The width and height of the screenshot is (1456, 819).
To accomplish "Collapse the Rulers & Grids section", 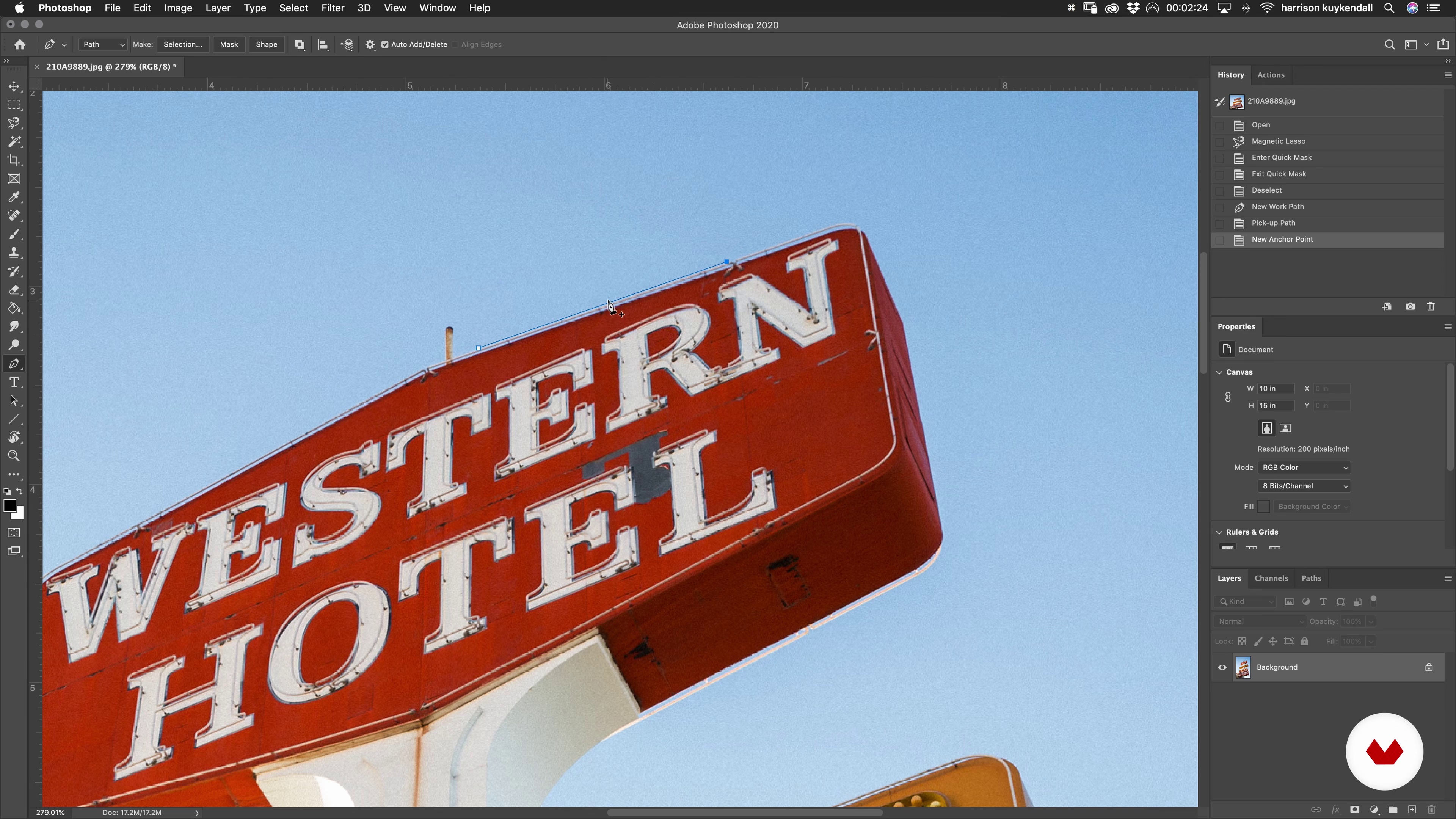I will tap(1220, 532).
